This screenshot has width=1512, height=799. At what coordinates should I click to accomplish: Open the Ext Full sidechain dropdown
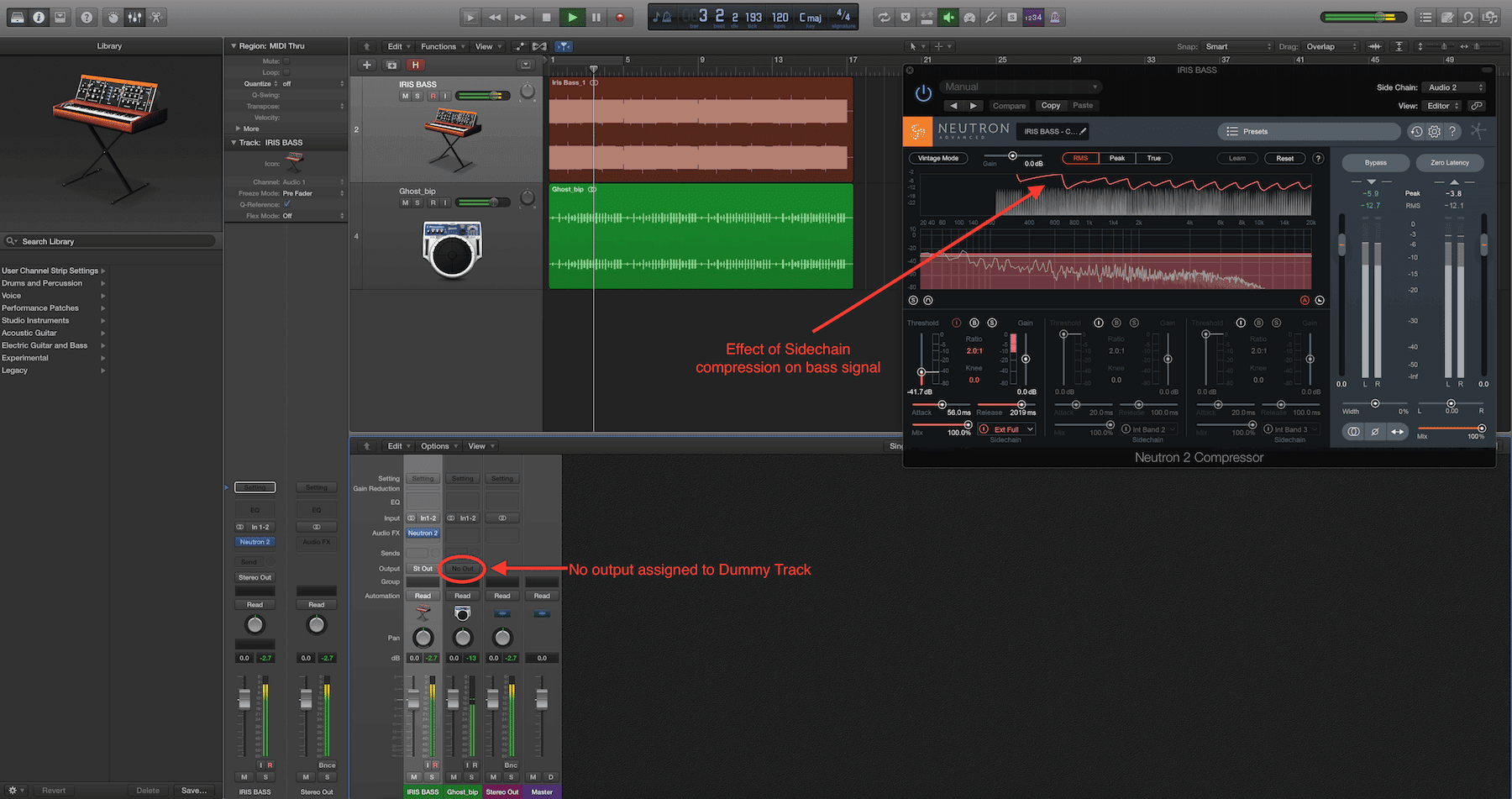(1006, 429)
